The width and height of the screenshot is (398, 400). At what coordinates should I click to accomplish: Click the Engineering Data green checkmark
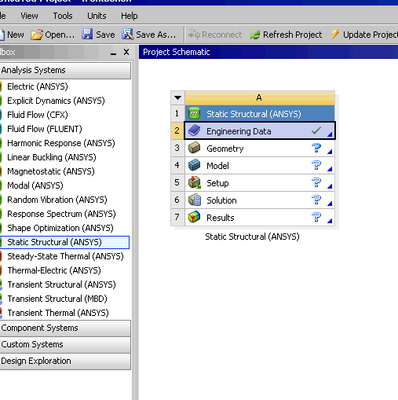(316, 131)
